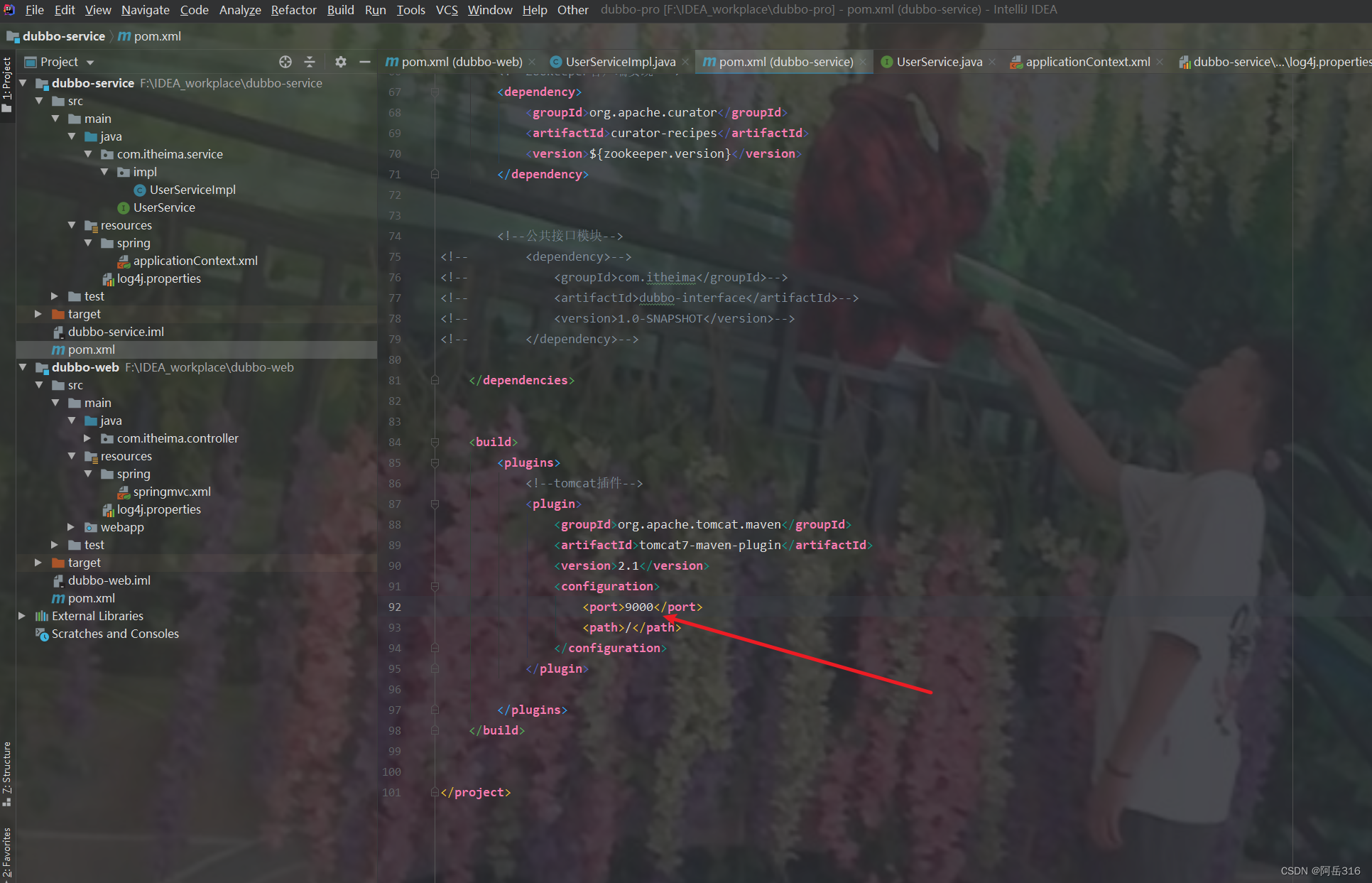Image resolution: width=1372 pixels, height=883 pixels.
Task: Select Scratches and Consoles node
Action: [115, 634]
